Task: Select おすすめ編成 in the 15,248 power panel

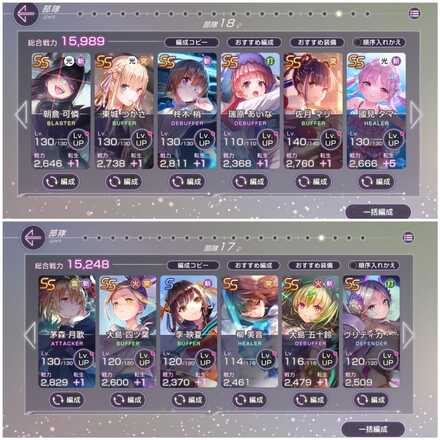Action: click(x=254, y=265)
